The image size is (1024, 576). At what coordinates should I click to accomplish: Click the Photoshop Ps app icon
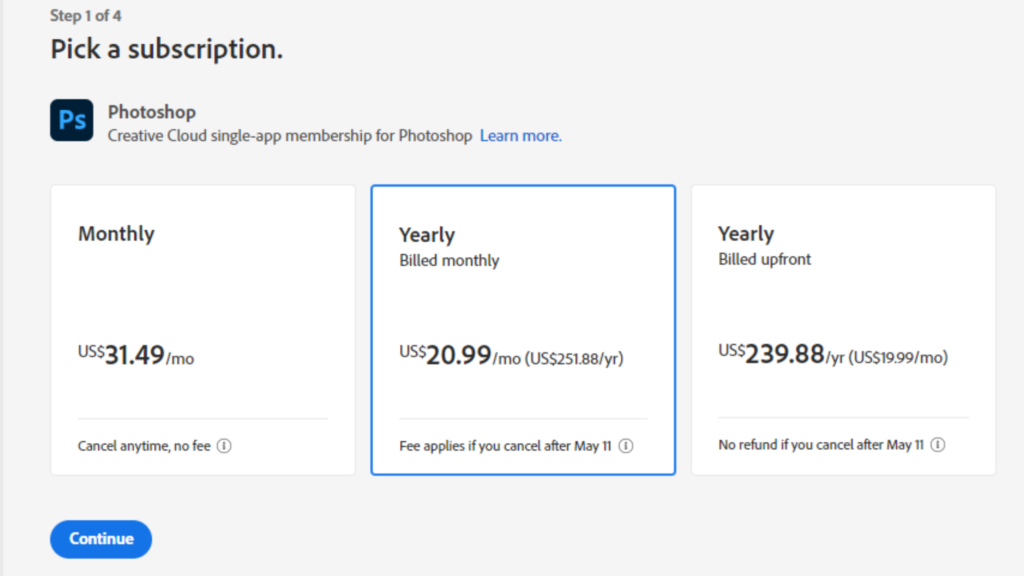[72, 120]
